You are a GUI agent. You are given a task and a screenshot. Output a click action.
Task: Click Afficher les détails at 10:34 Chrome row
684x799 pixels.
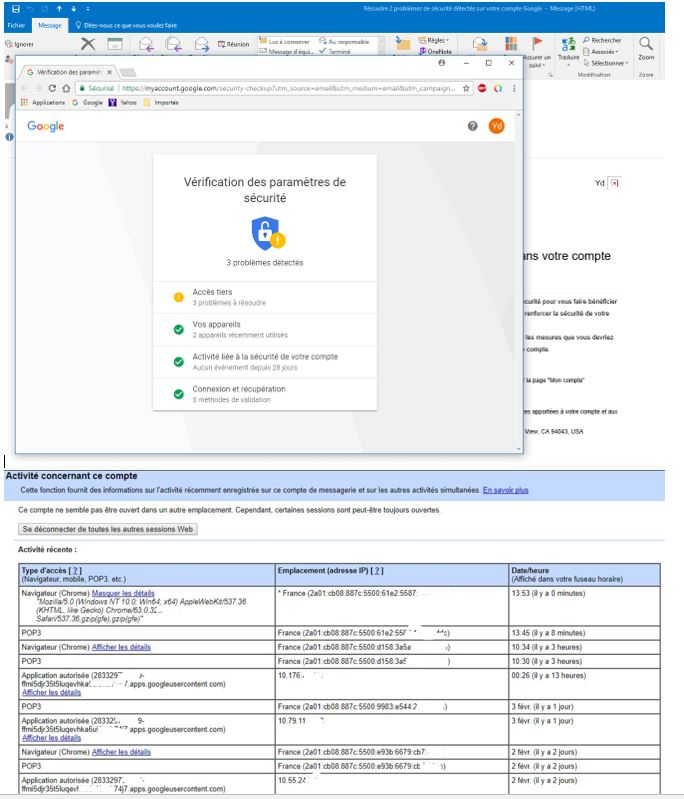121,647
